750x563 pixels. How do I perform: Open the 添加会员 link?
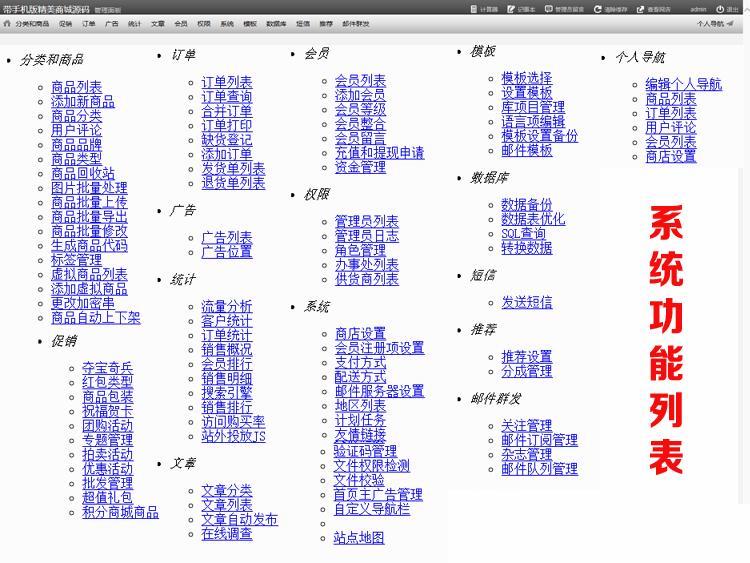coord(360,96)
